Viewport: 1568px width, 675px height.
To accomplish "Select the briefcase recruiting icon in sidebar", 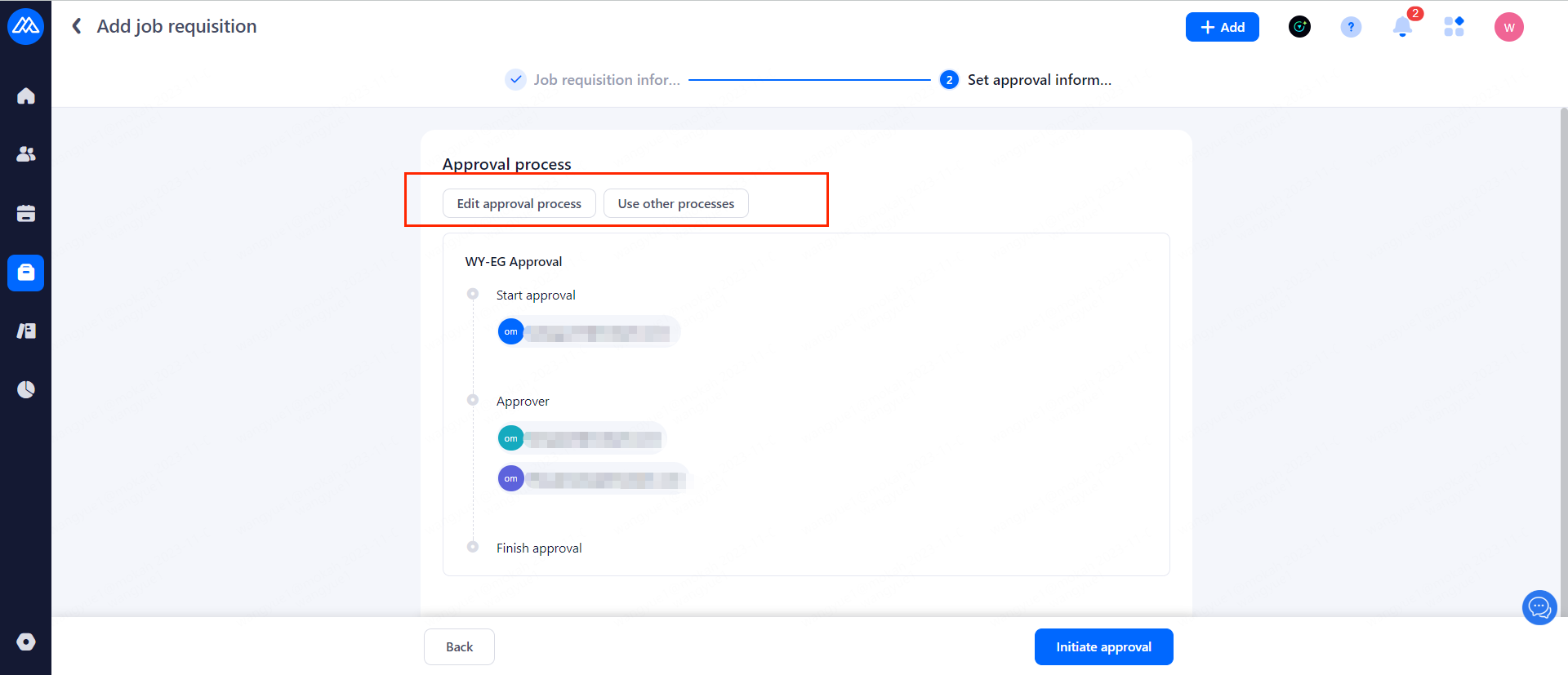I will pos(26,273).
